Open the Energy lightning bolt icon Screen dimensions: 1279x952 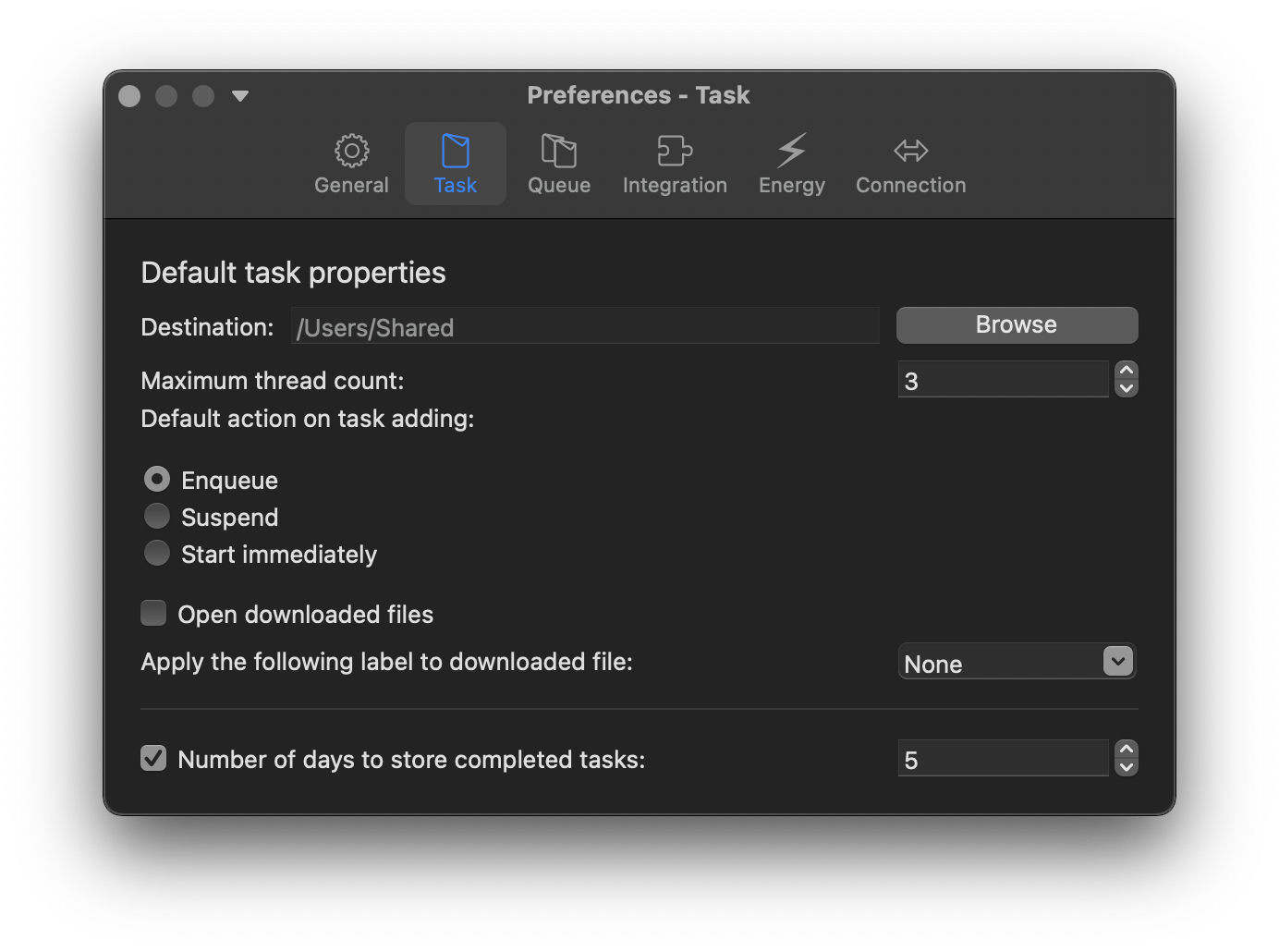click(x=791, y=162)
